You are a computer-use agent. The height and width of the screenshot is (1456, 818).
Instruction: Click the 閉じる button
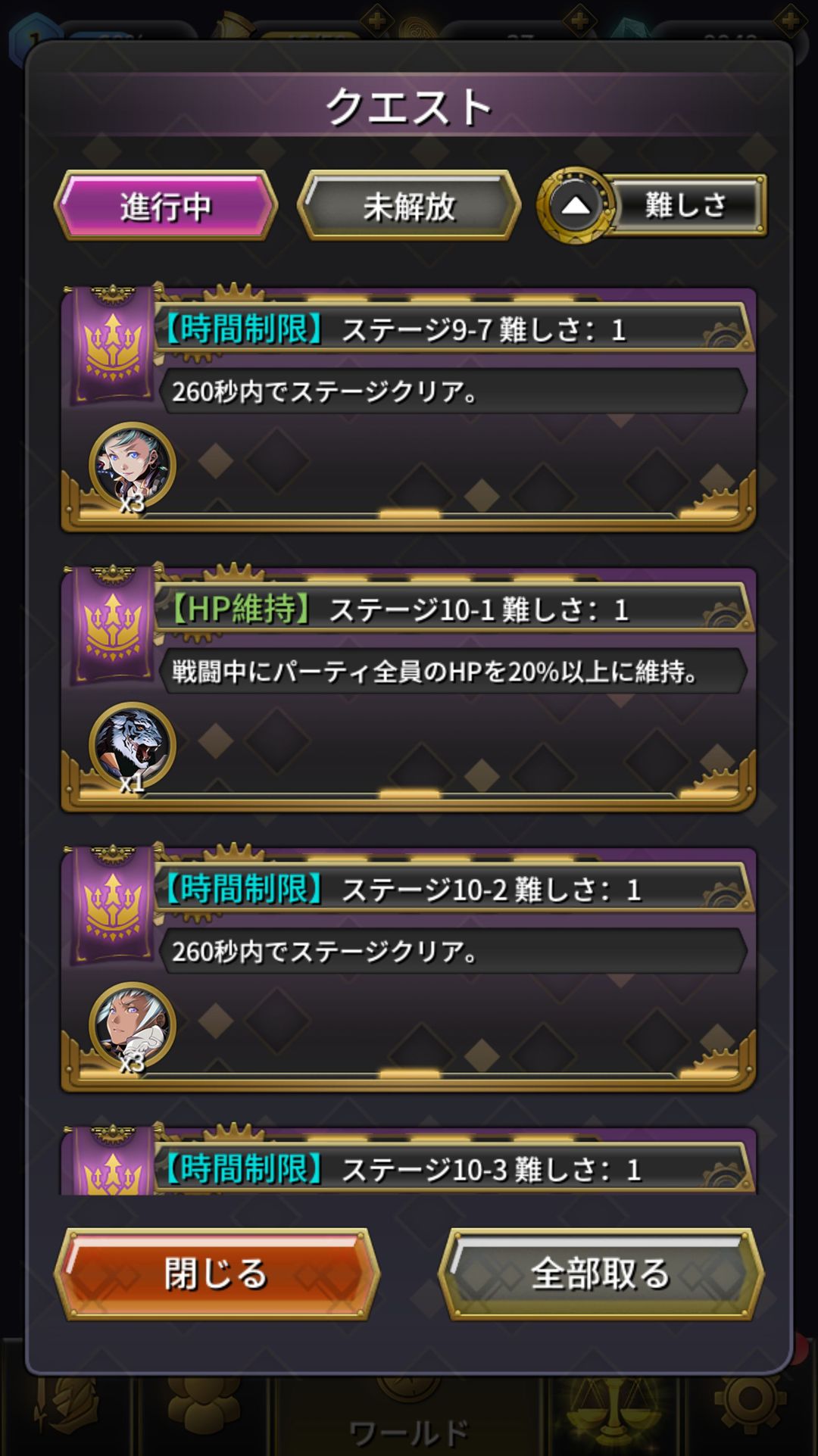[216, 1274]
